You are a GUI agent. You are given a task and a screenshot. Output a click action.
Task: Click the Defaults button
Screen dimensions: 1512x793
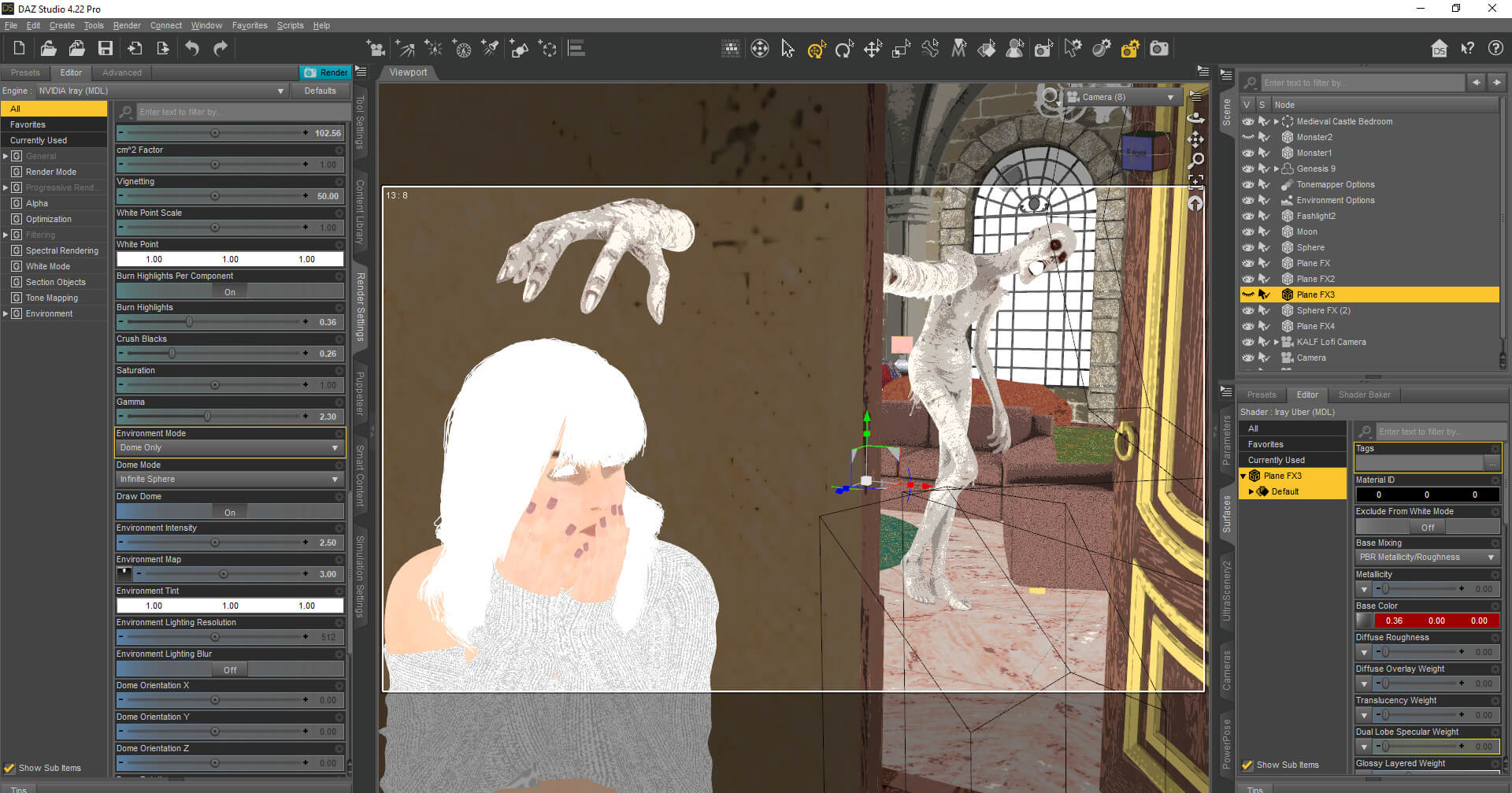(320, 91)
